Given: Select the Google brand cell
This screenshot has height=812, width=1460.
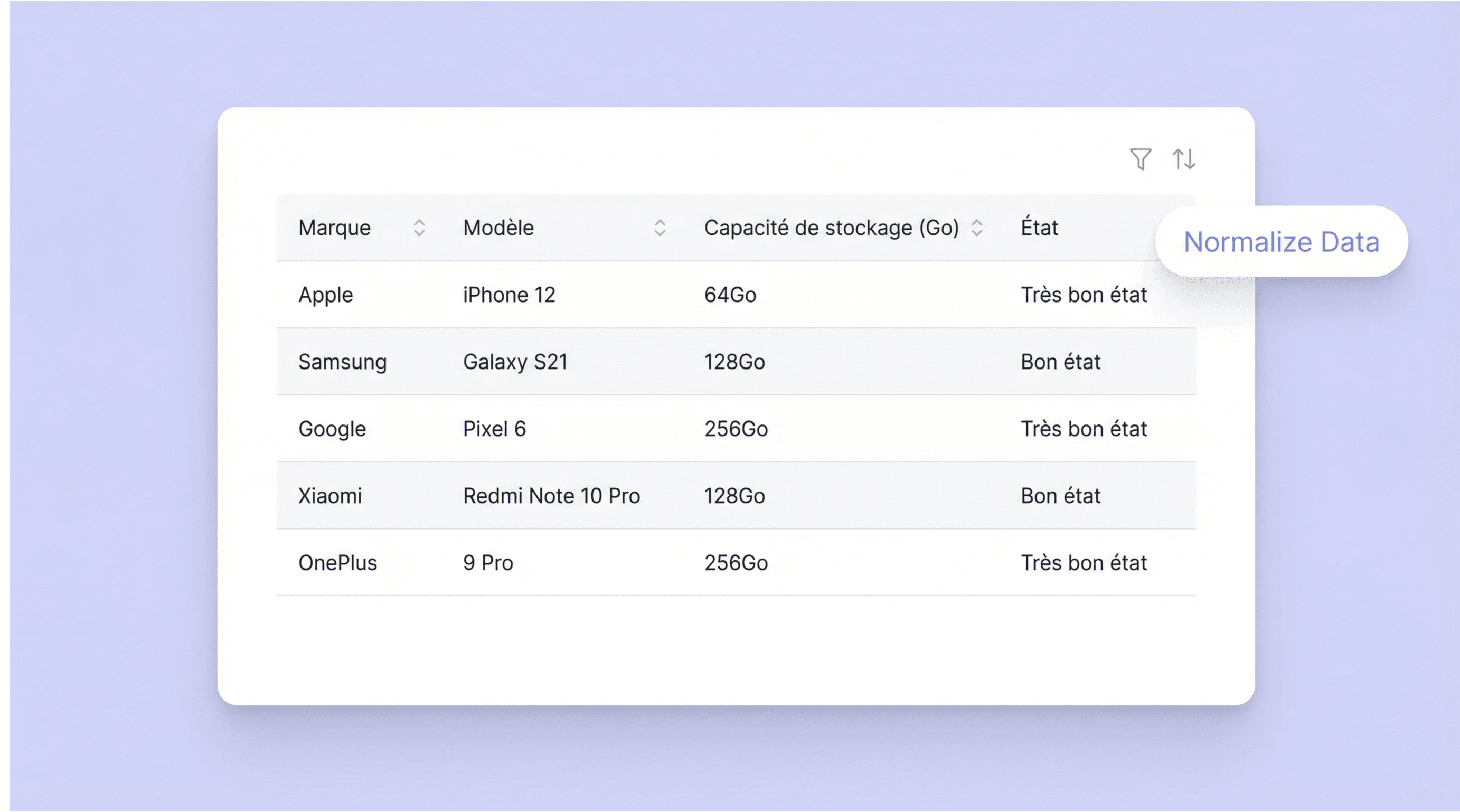Looking at the screenshot, I should pyautogui.click(x=332, y=429).
